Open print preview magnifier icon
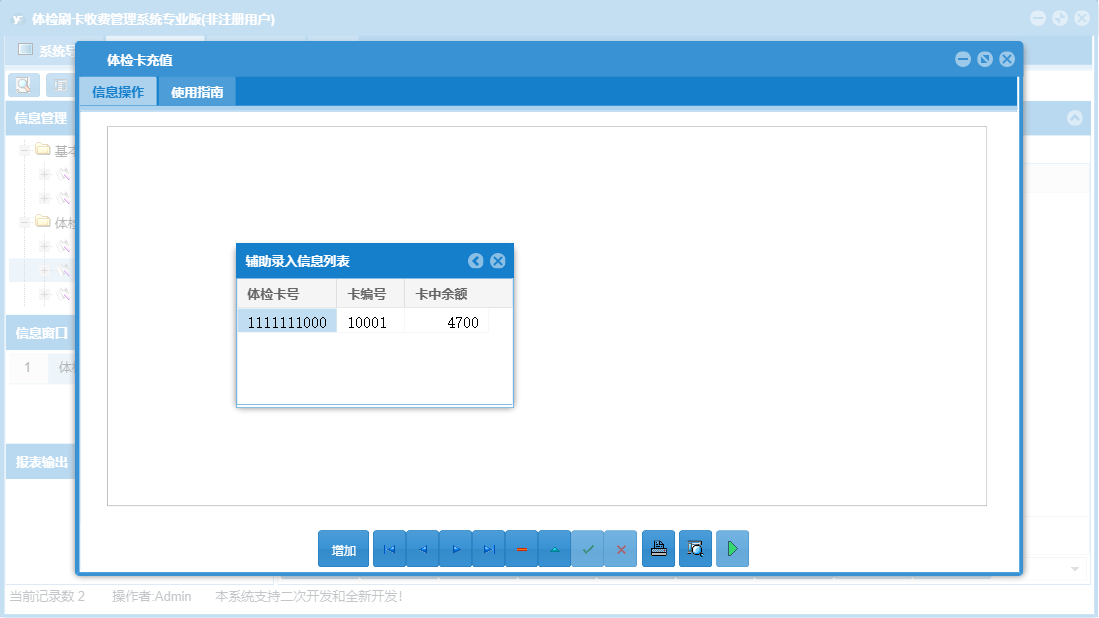 pos(695,549)
